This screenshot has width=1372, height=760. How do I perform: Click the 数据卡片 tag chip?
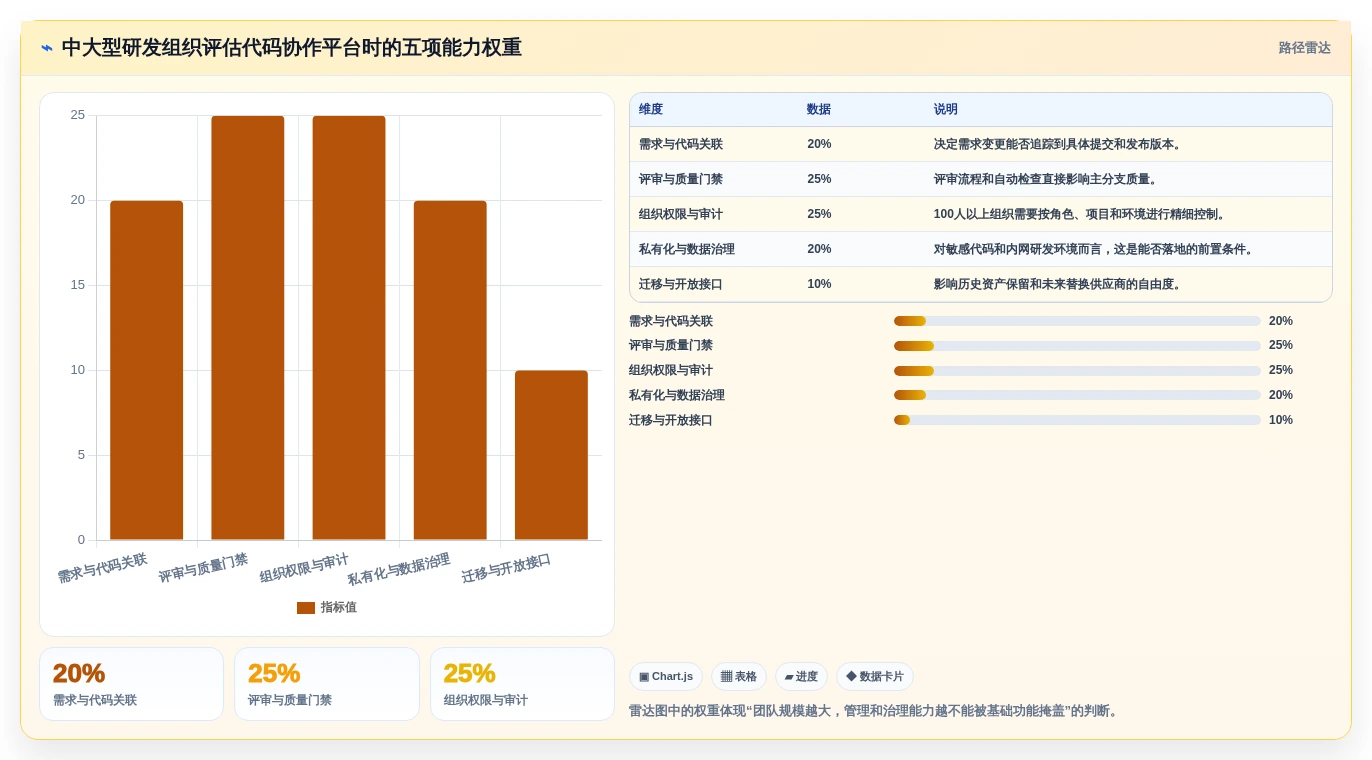pos(875,677)
